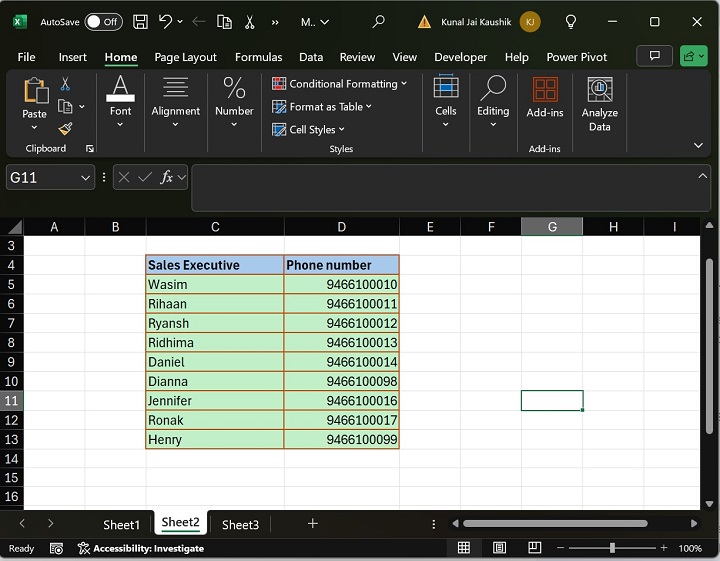This screenshot has height=561, width=720.
Task: Click Accessibility: Investigate in status bar
Action: tap(141, 548)
